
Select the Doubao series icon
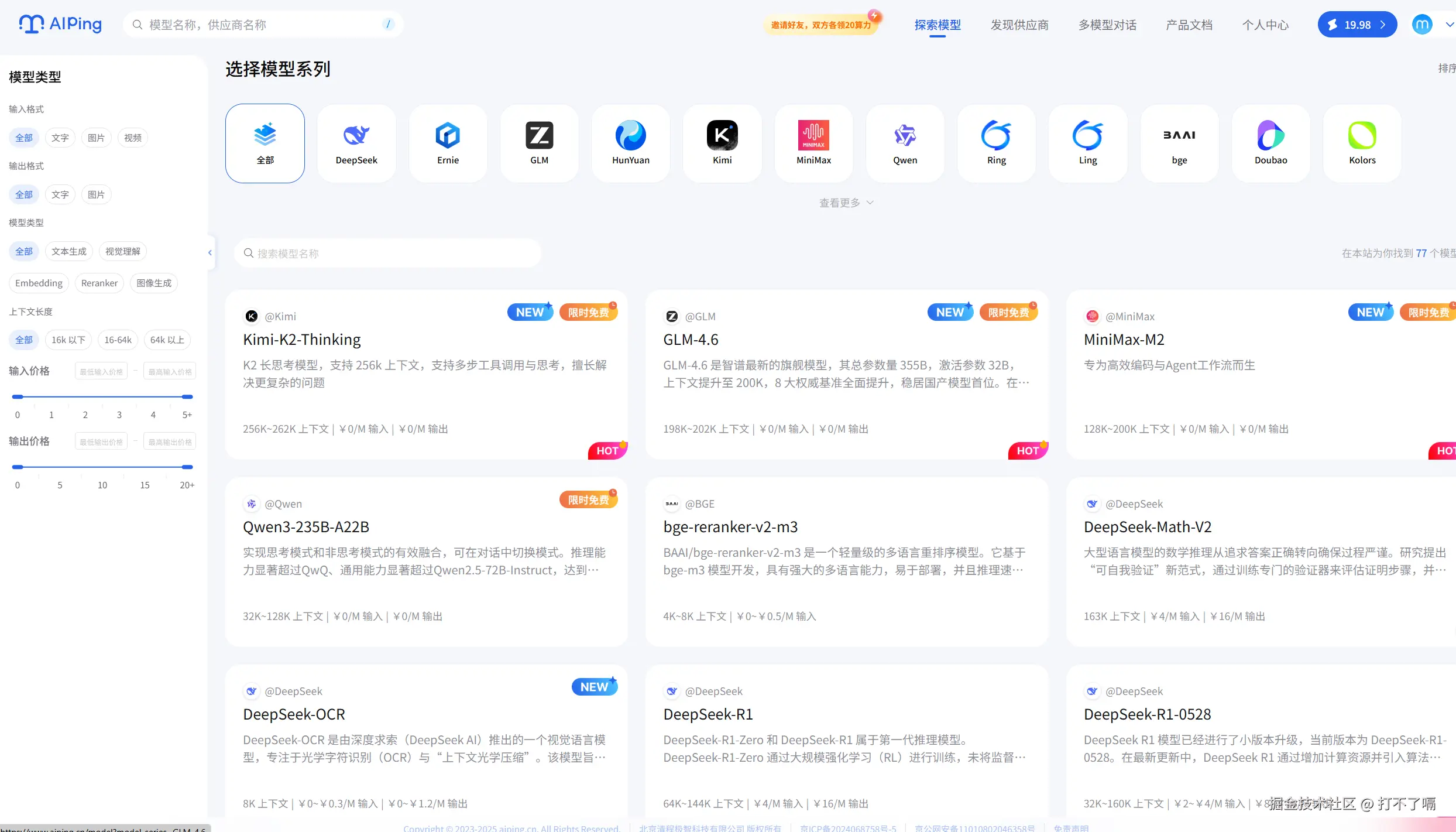(x=1270, y=143)
